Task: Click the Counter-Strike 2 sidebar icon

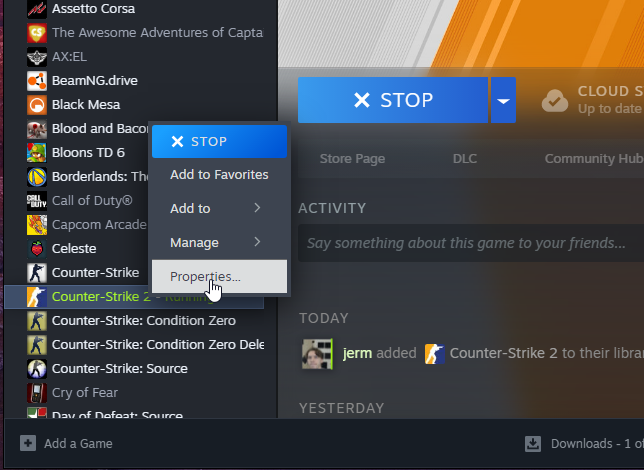Action: tap(37, 297)
